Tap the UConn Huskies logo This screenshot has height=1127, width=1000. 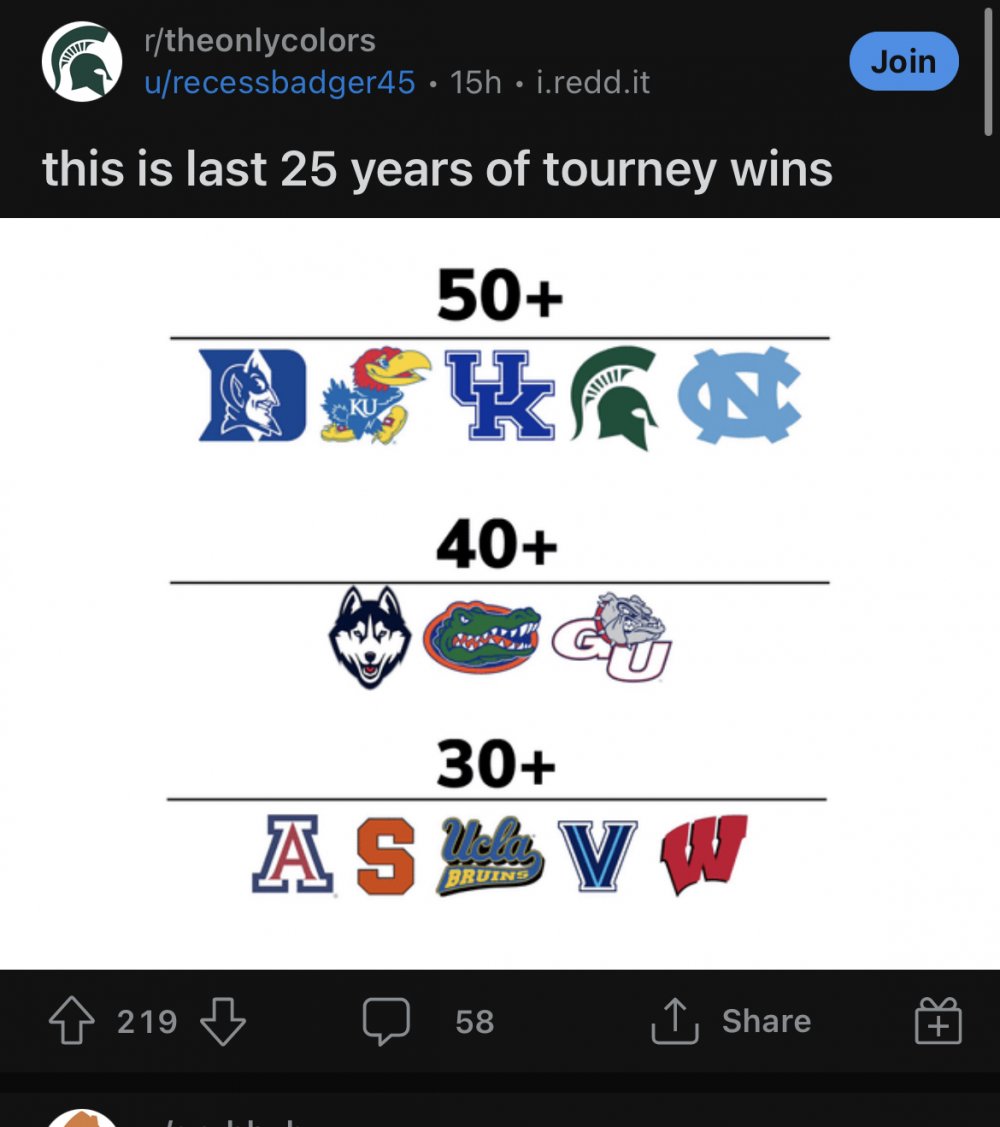click(x=370, y=636)
